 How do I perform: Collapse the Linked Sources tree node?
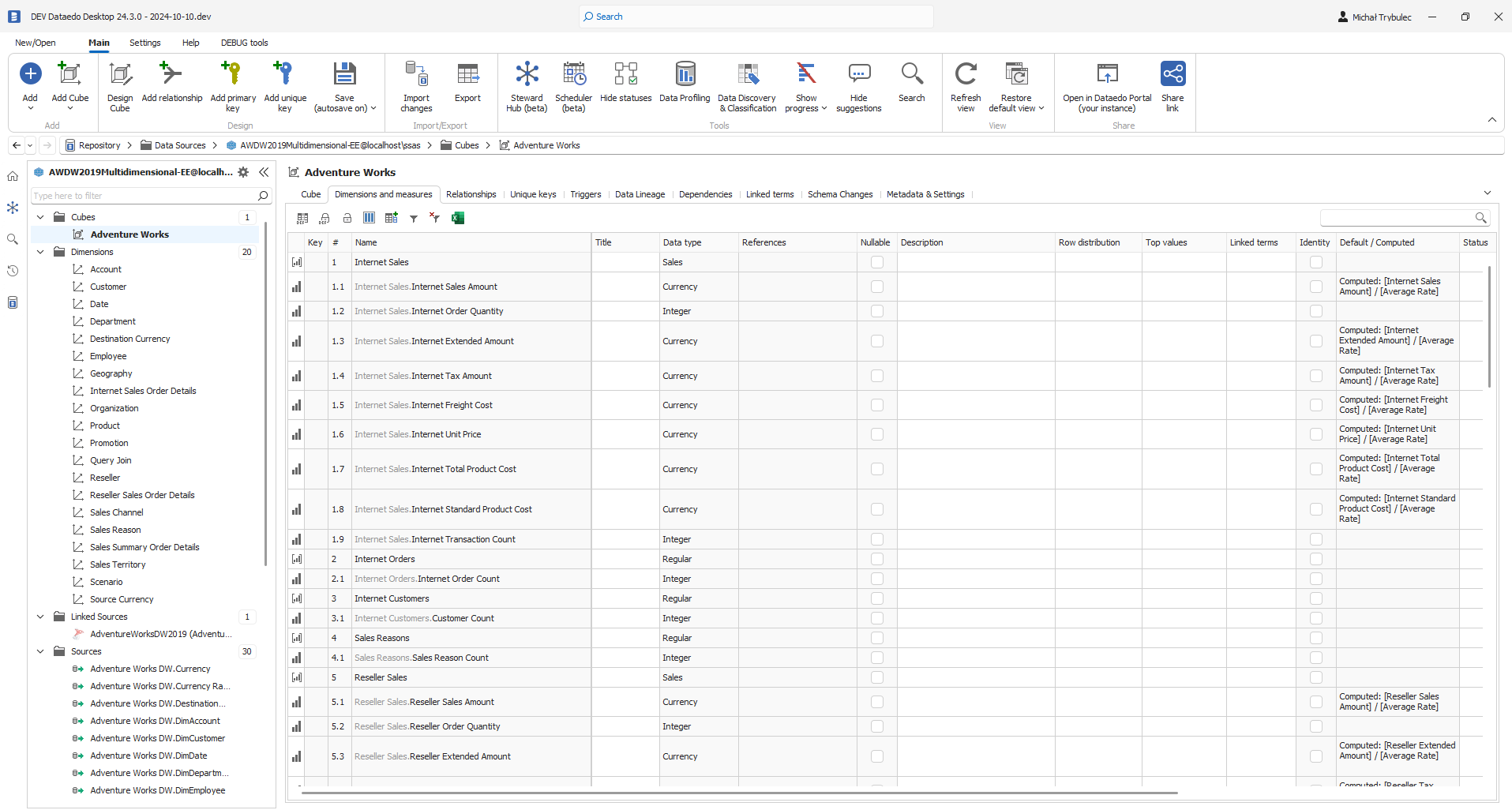(x=40, y=617)
